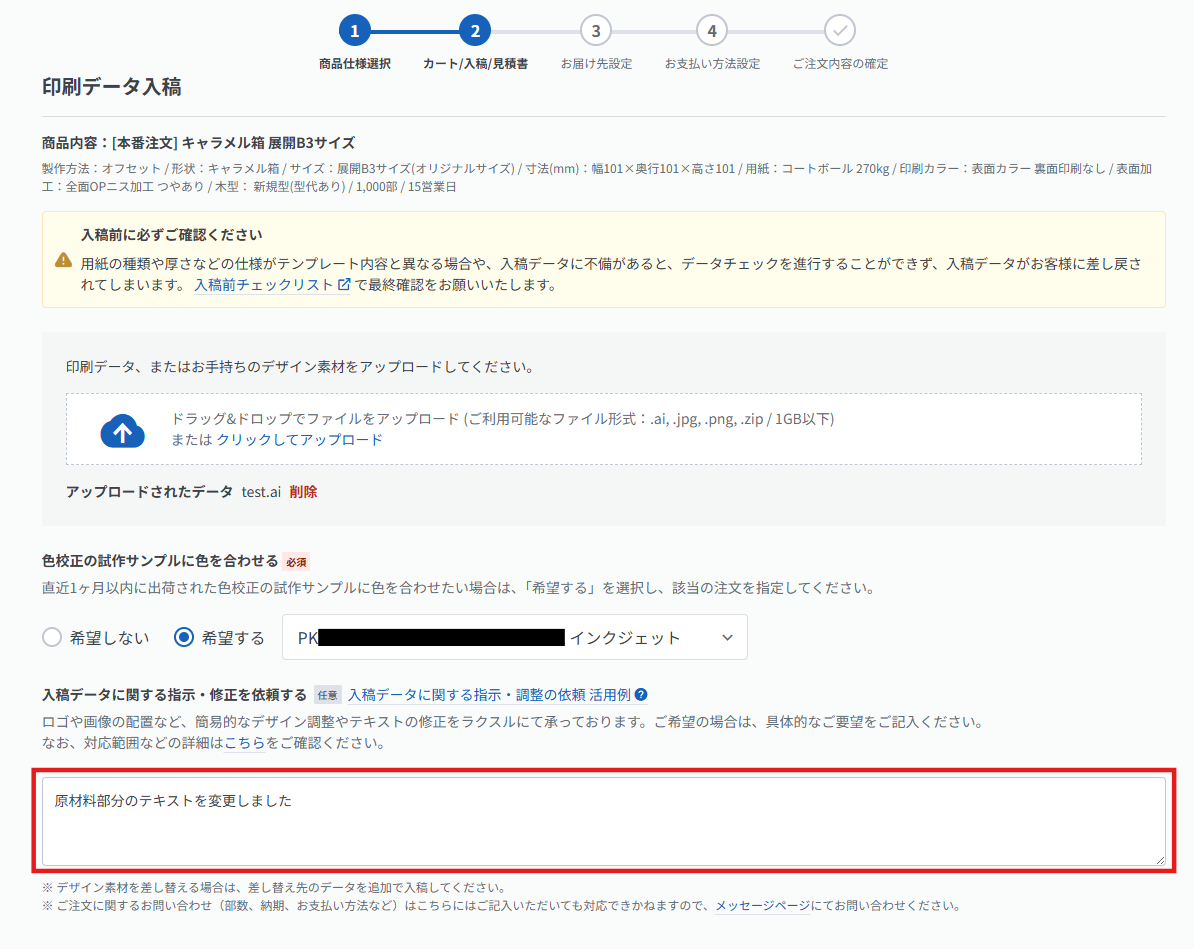The width and height of the screenshot is (1194, 949).
Task: Select the 希望する radio button
Action: click(x=184, y=637)
